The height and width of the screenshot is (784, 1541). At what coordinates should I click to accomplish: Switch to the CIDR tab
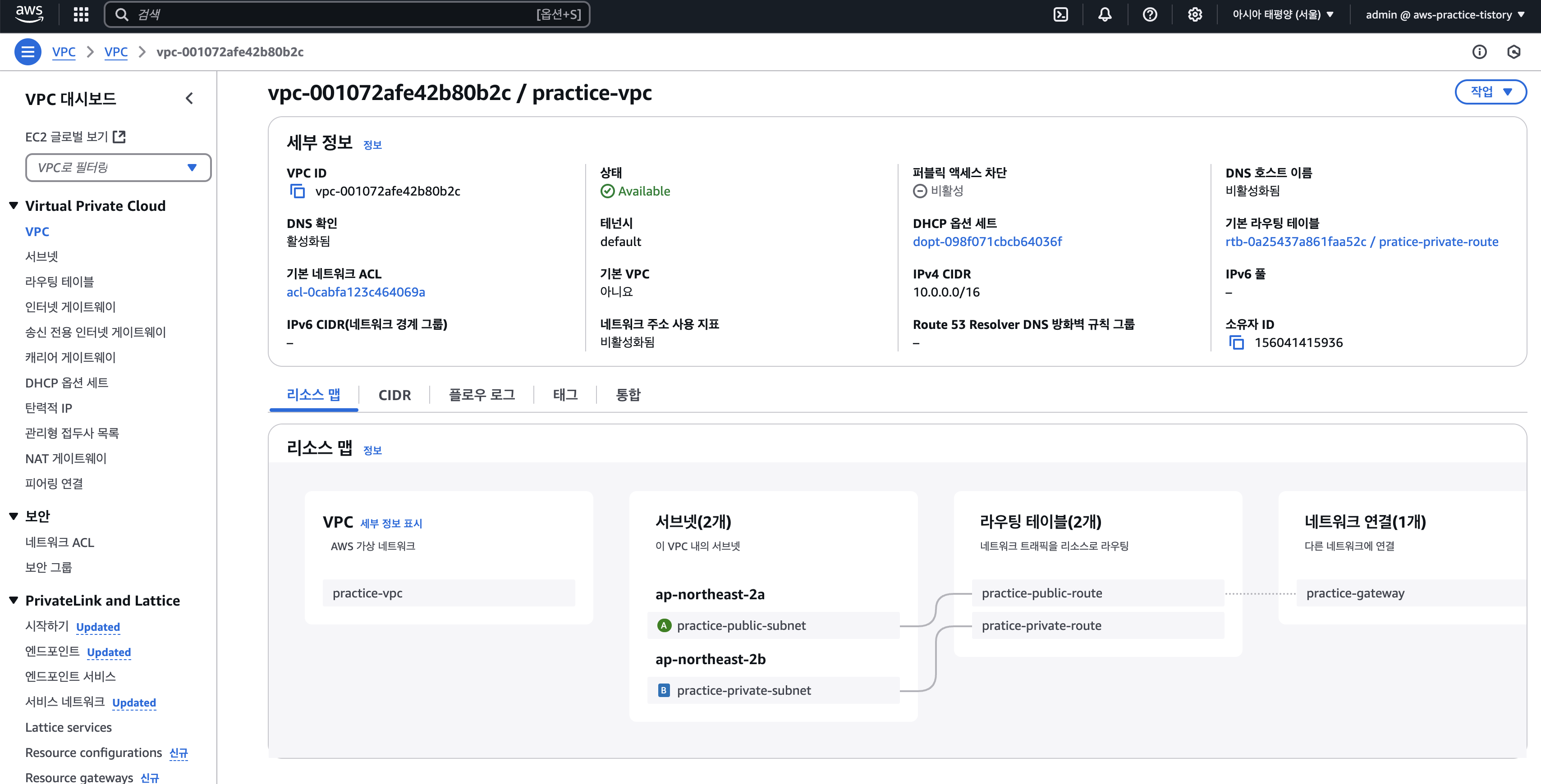point(394,395)
